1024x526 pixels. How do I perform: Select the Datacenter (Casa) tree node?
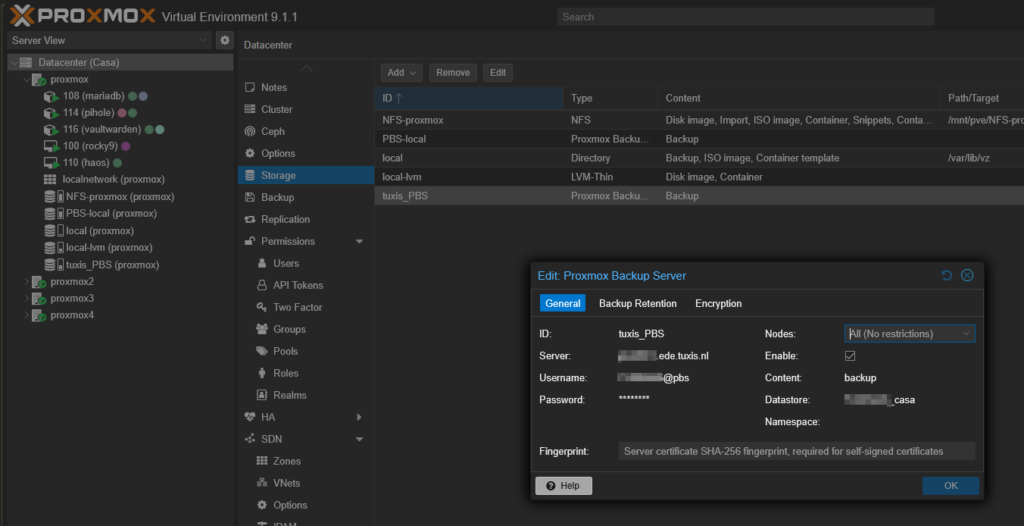78,63
